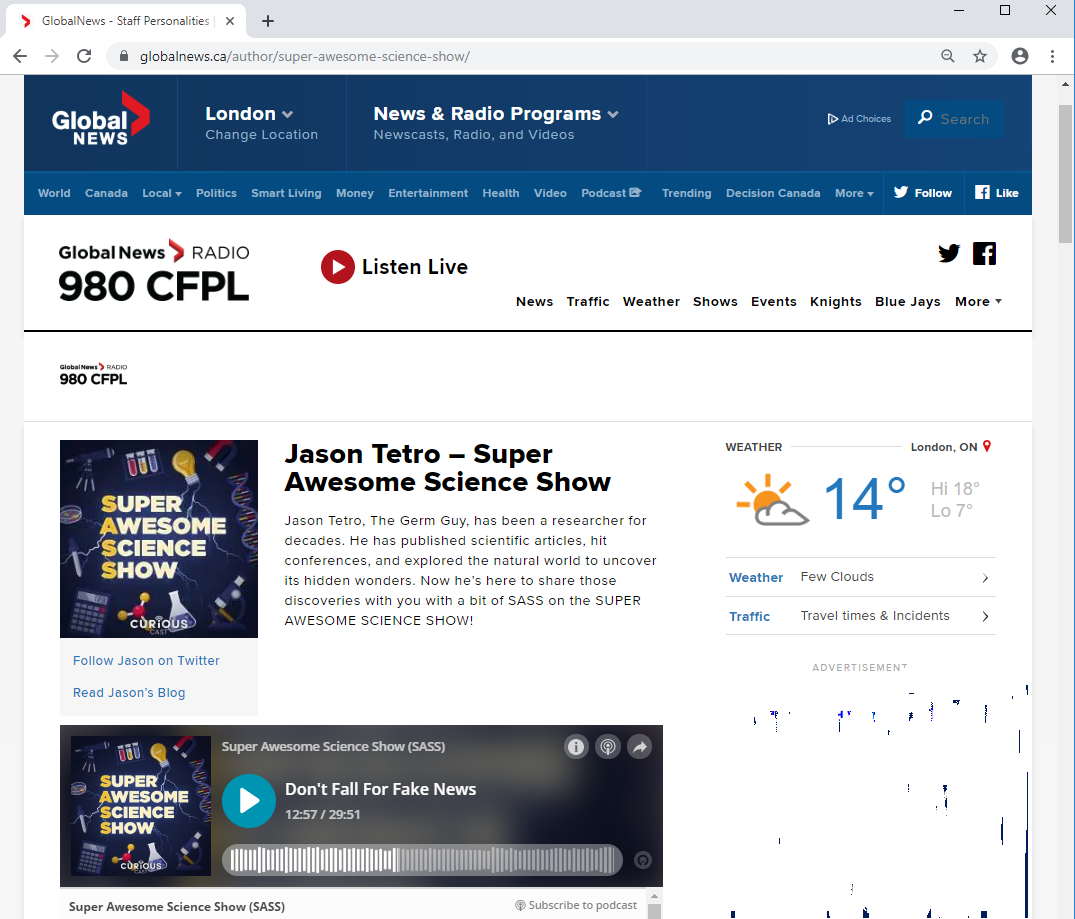The width and height of the screenshot is (1075, 919).
Task: Open the World section
Action: click(54, 193)
